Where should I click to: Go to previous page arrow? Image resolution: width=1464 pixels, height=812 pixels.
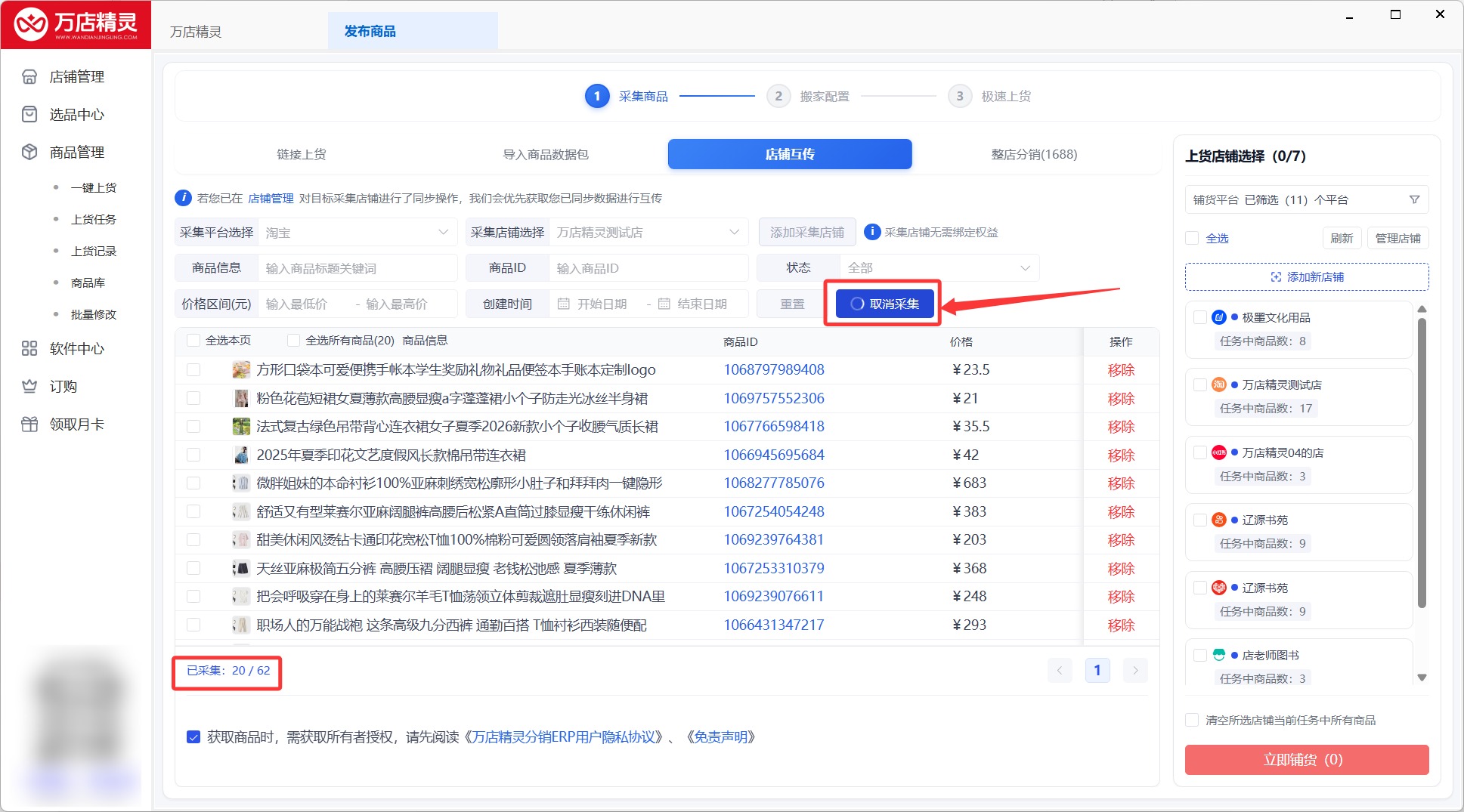pyautogui.click(x=1060, y=670)
